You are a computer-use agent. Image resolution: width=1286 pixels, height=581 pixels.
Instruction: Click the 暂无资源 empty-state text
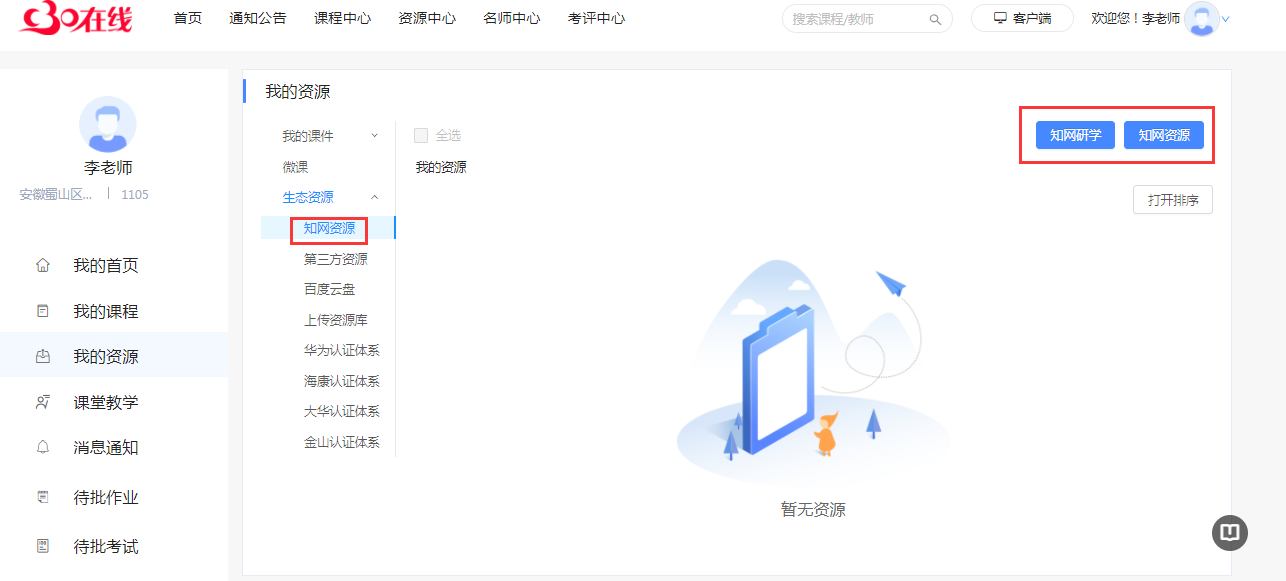pos(813,510)
